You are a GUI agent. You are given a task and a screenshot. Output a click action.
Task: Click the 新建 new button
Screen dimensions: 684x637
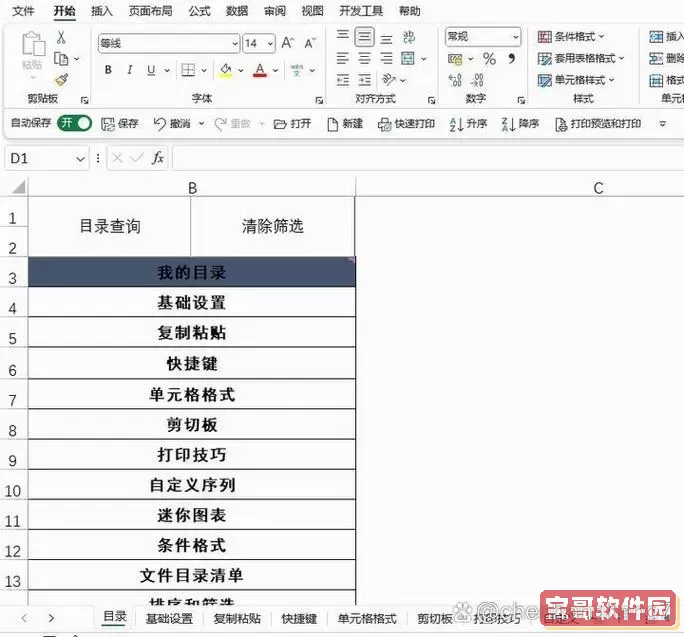click(x=345, y=124)
